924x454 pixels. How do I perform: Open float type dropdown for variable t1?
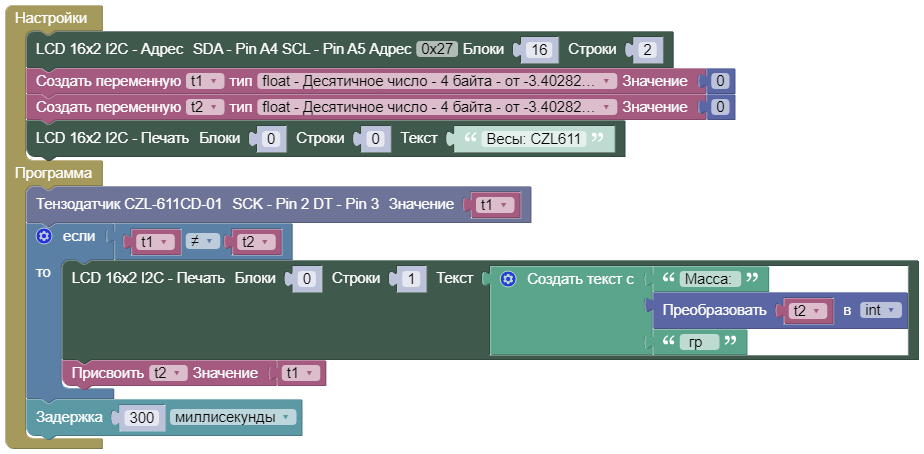436,81
